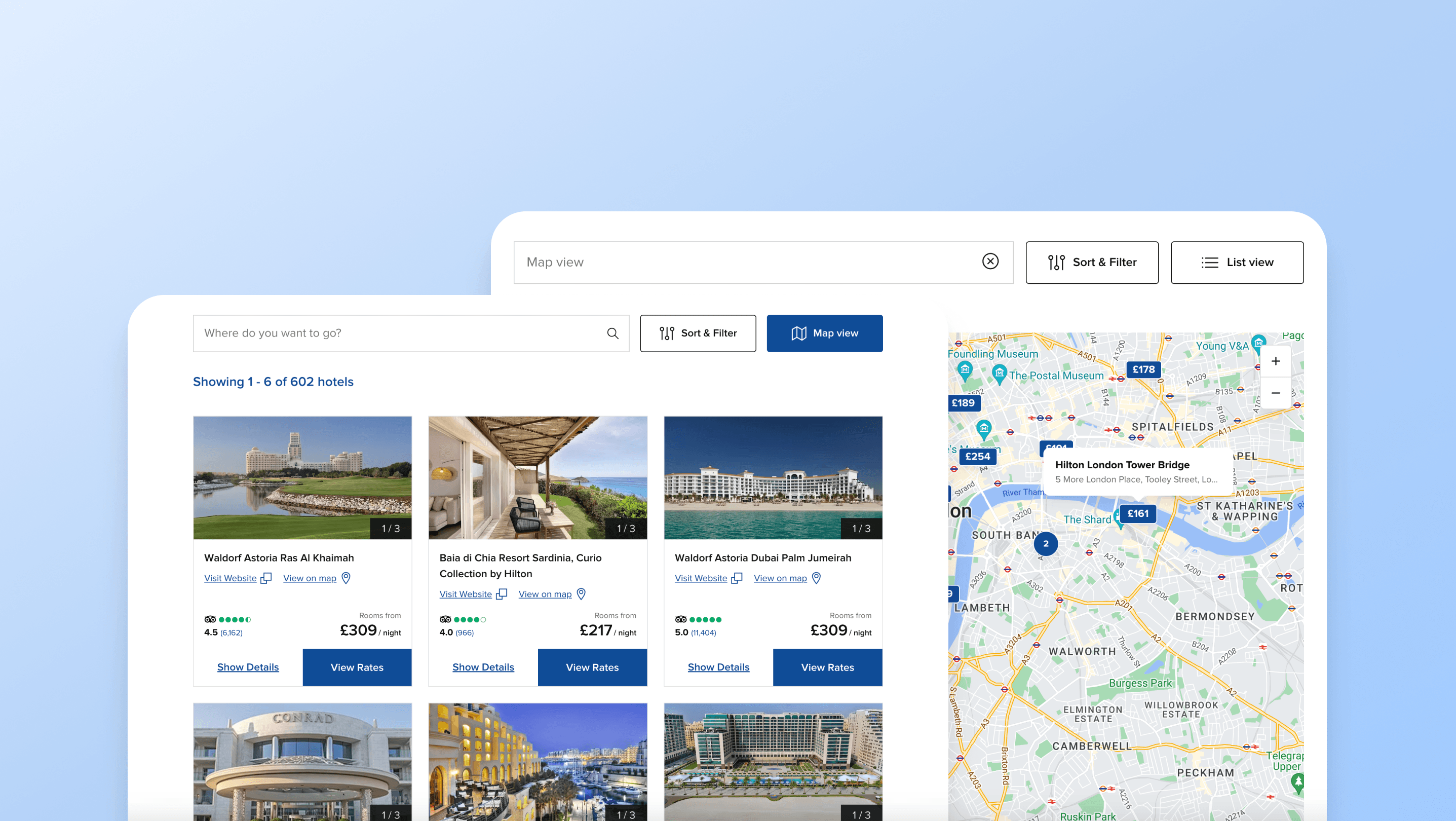Select the £254 price pin on the map
Viewport: 1456px width, 821px height.
[978, 456]
